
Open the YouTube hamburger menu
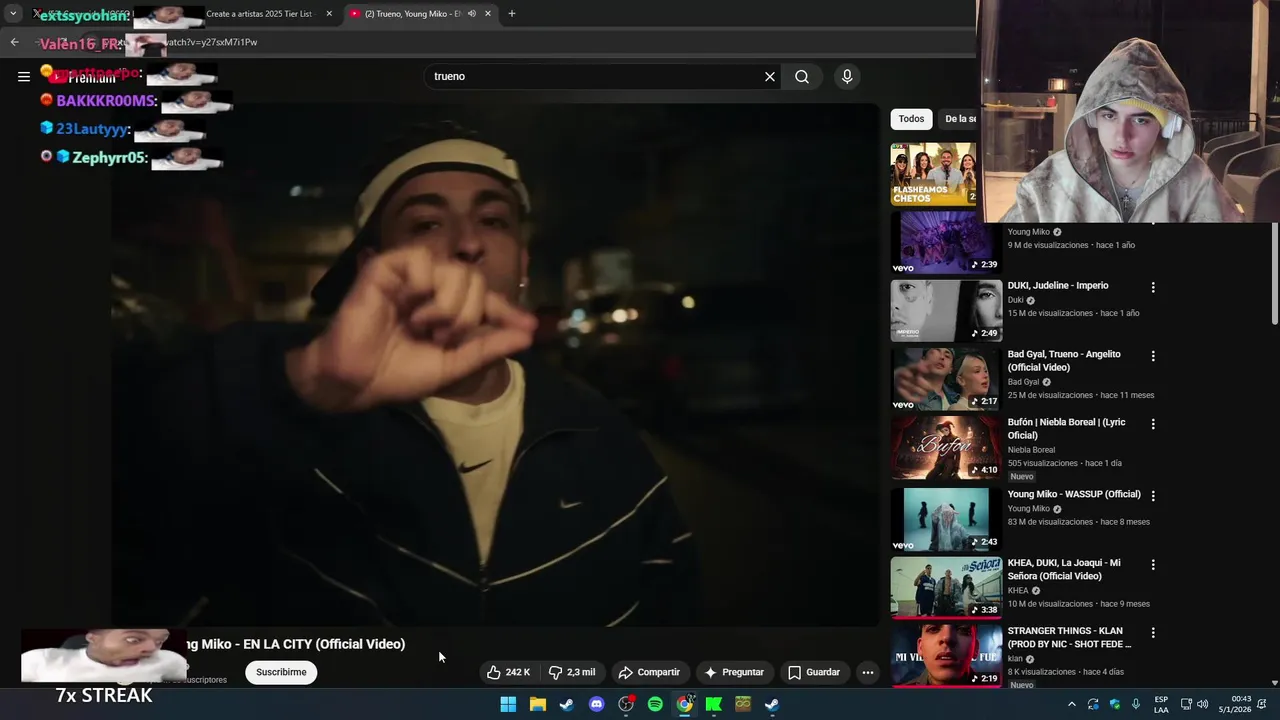pyautogui.click(x=24, y=76)
